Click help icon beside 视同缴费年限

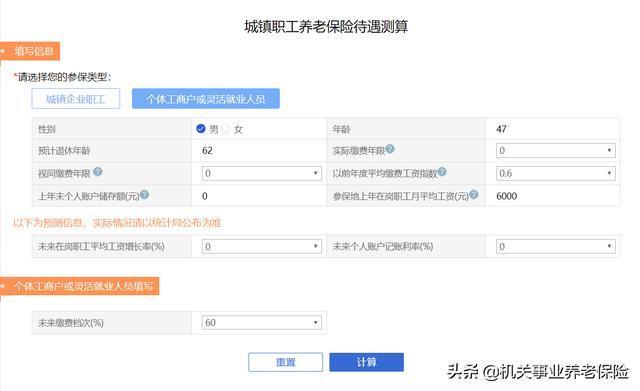point(98,172)
